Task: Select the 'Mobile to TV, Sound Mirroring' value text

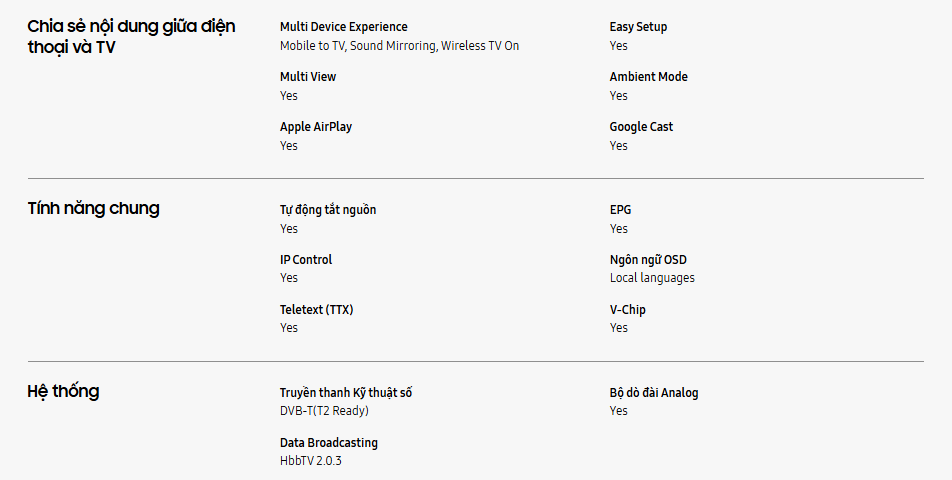Action: click(x=399, y=46)
